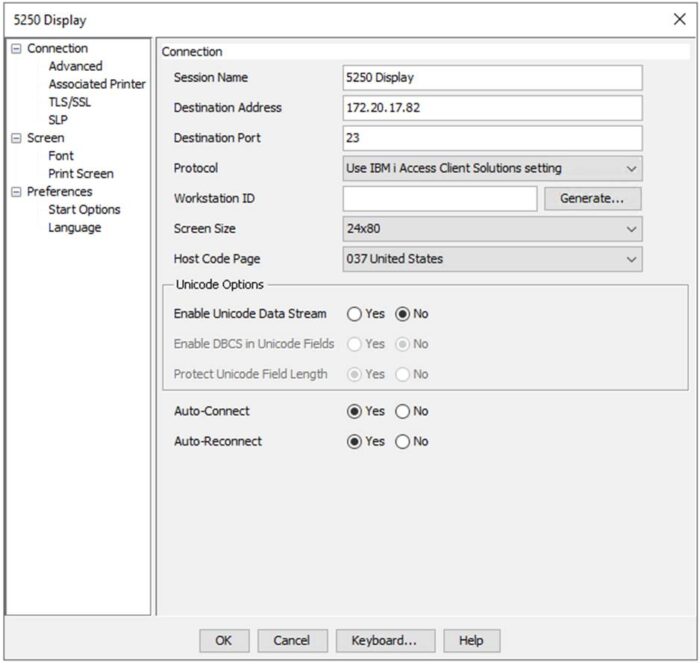Select the TLS/SSL tree item
Screen dimensions: 700x665
pos(69,102)
